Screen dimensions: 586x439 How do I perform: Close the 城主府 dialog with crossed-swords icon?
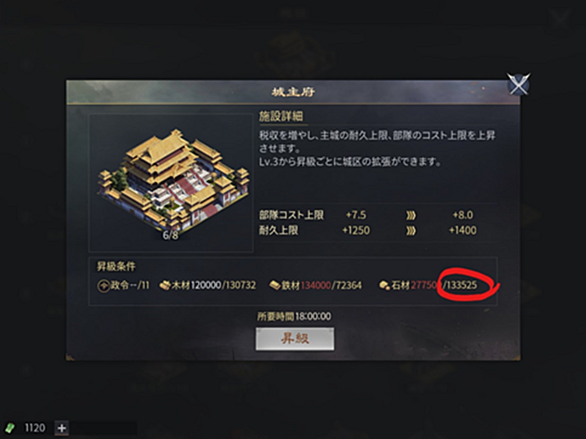tap(518, 84)
